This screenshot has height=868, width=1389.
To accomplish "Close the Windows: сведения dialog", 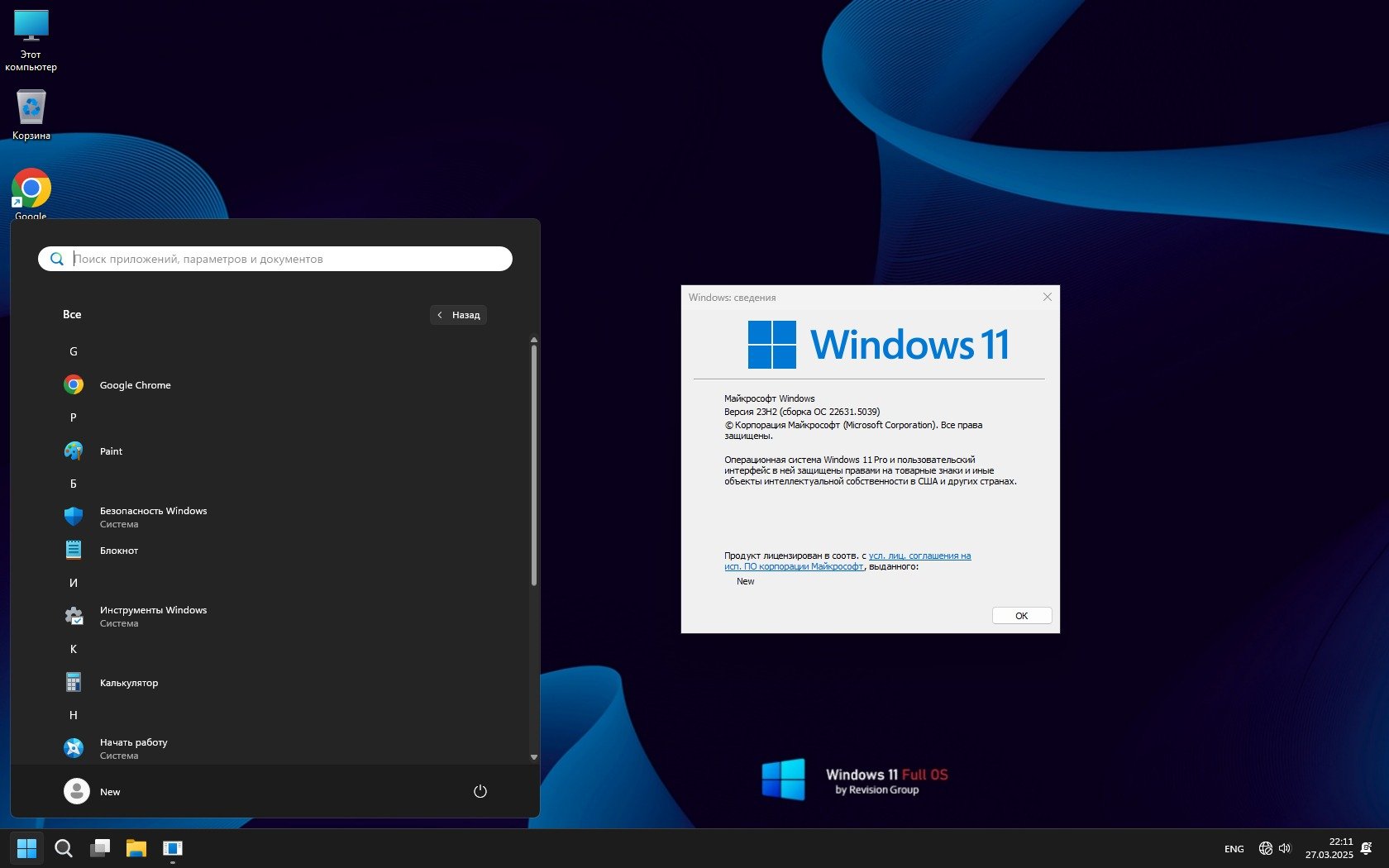I will [1047, 298].
